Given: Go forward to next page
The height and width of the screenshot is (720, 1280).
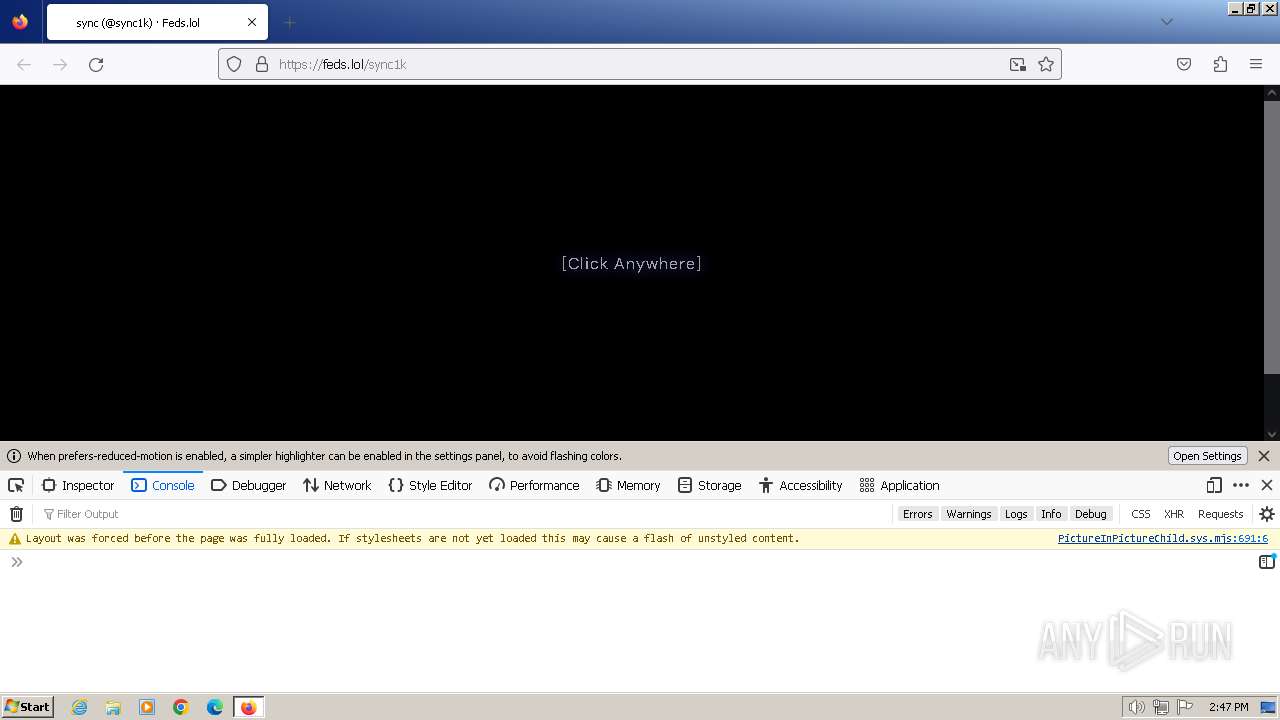Looking at the screenshot, I should point(60,64).
